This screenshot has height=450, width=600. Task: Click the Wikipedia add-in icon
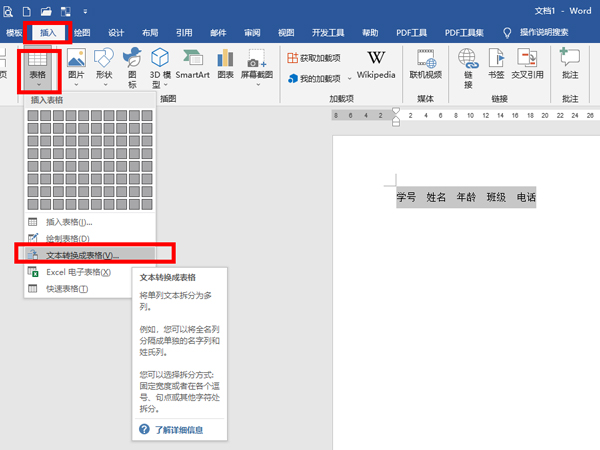376,63
